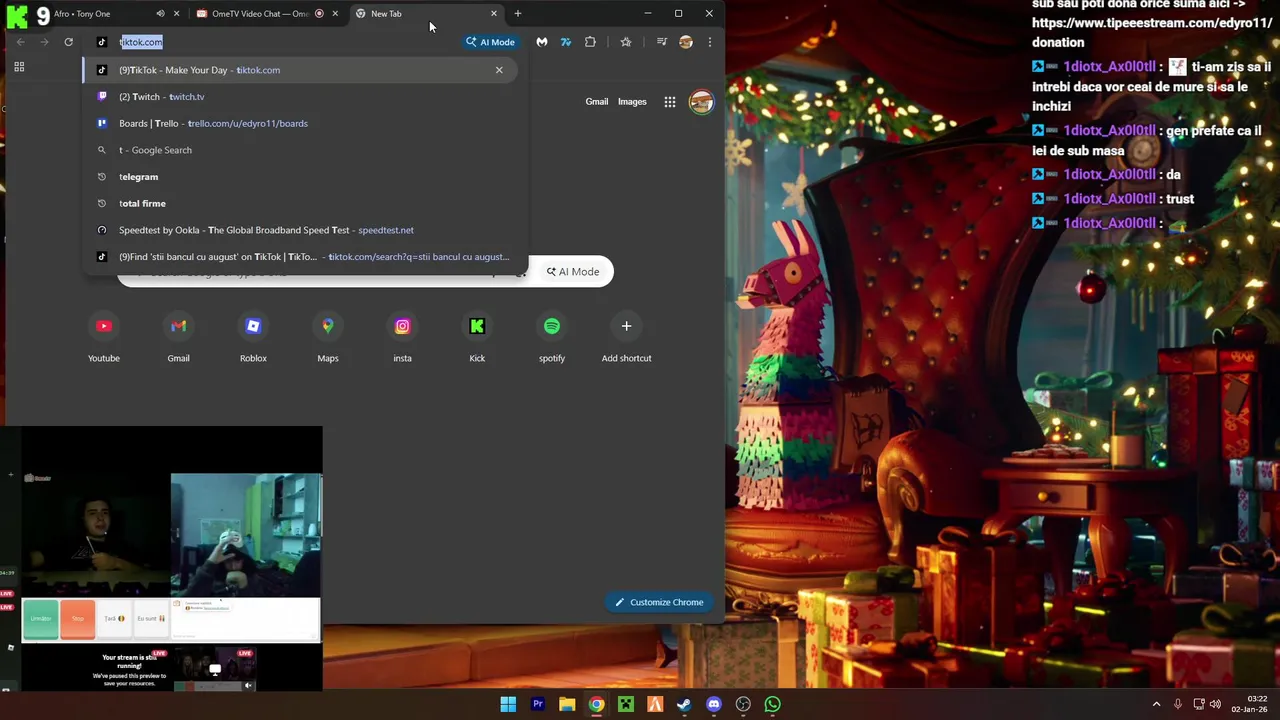Screen dimensions: 1280x720
Task: Select the Boards Trello suggestion
Action: 300,123
